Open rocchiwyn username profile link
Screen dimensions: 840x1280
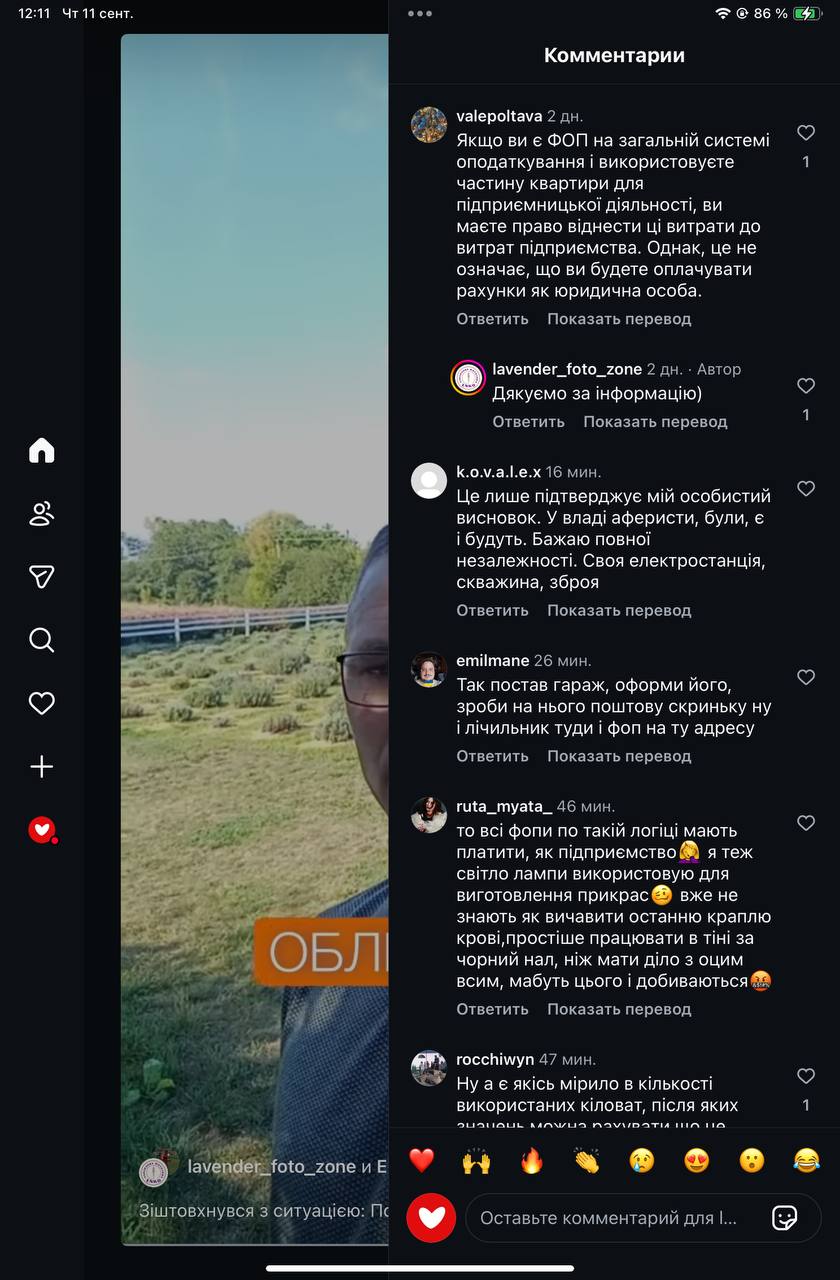point(496,1059)
